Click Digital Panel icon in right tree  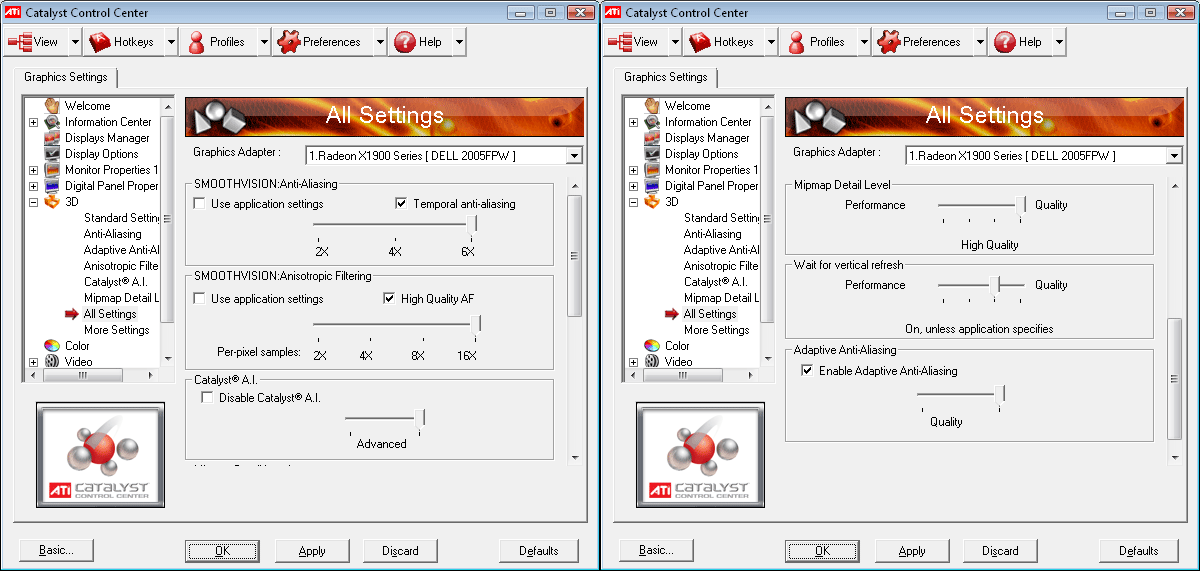click(x=652, y=185)
